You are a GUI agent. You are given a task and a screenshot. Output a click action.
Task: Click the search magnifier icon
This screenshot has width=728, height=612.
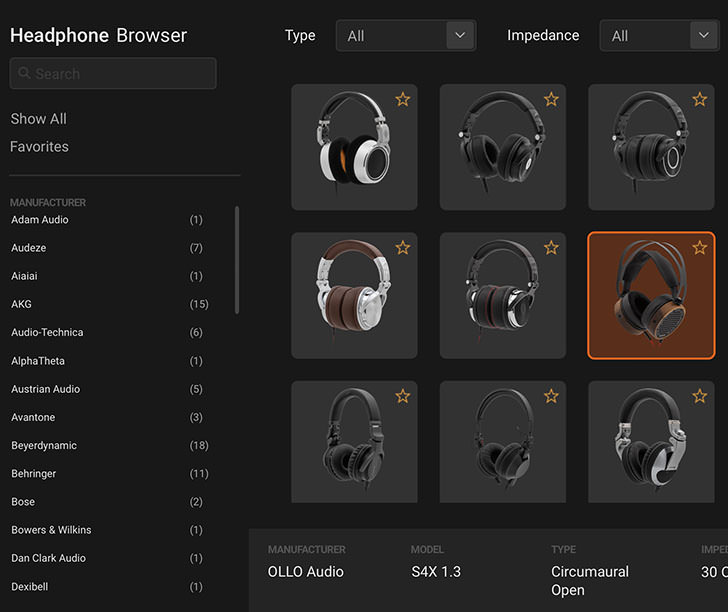click(25, 74)
